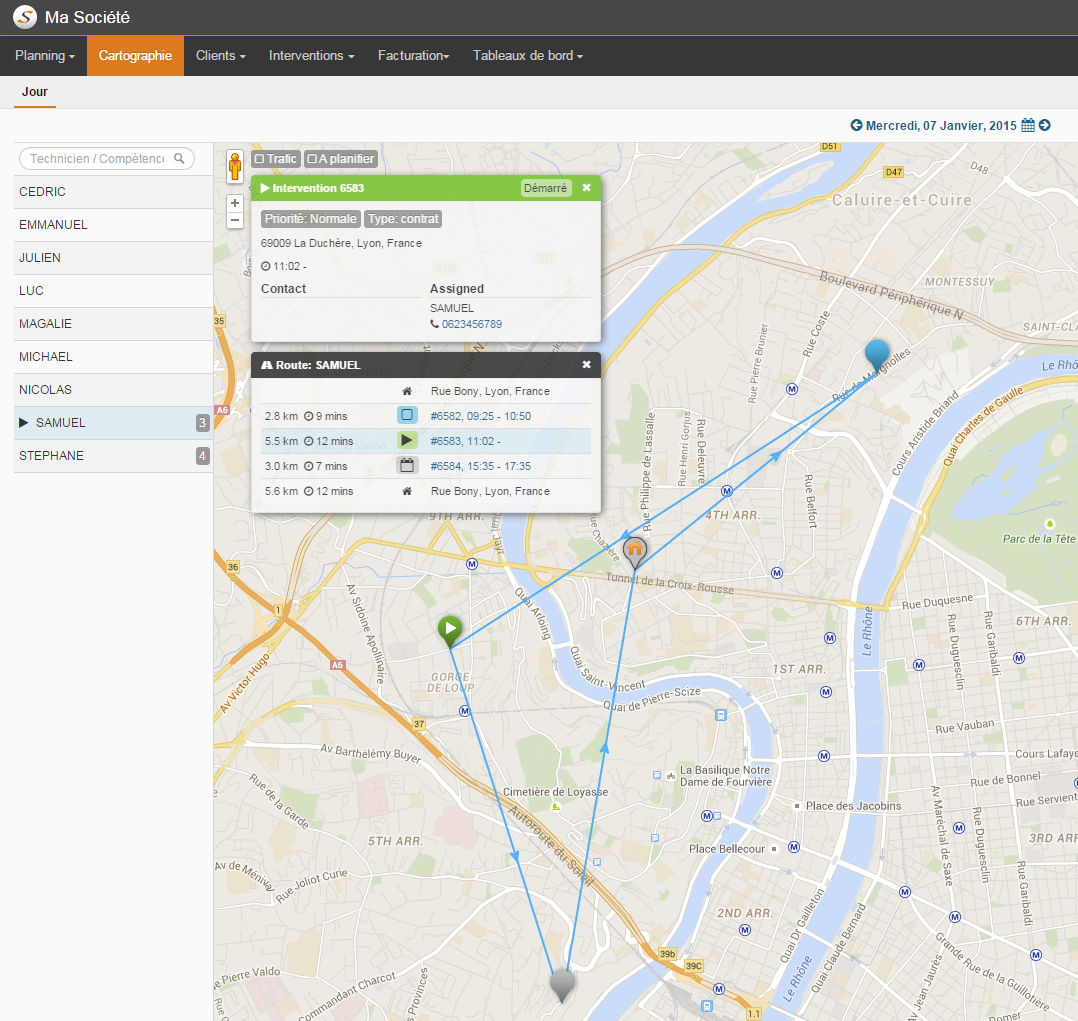Screen dimensions: 1078x1021
Task: Click the green started-intervention marker on map
Action: (450, 628)
